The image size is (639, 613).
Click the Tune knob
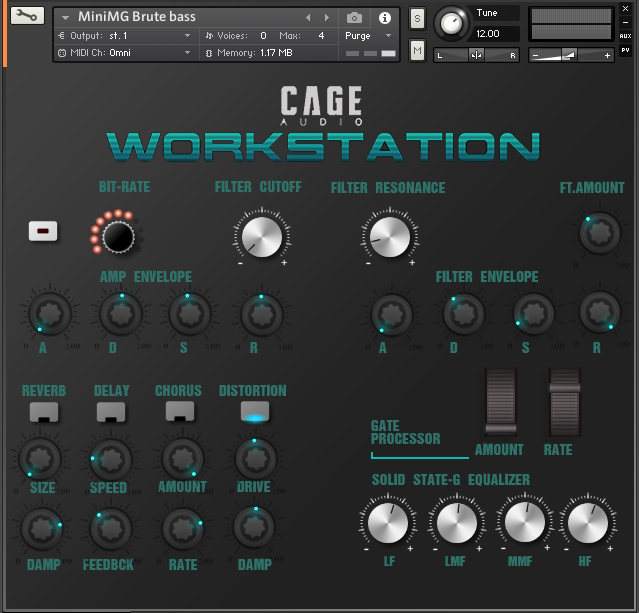[451, 24]
